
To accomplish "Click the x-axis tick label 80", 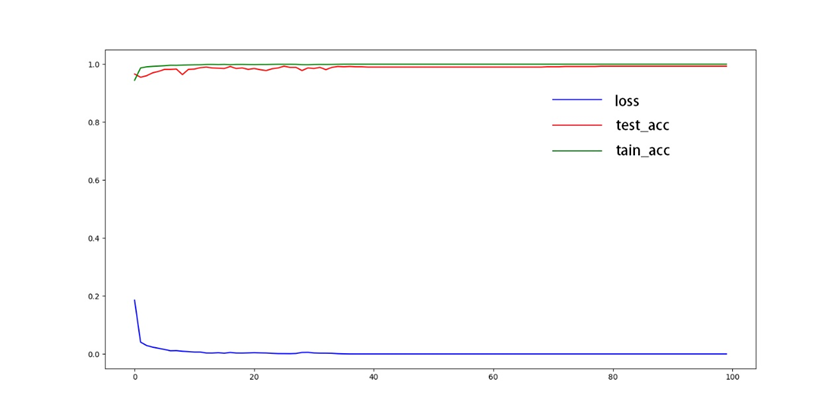I will [612, 378].
